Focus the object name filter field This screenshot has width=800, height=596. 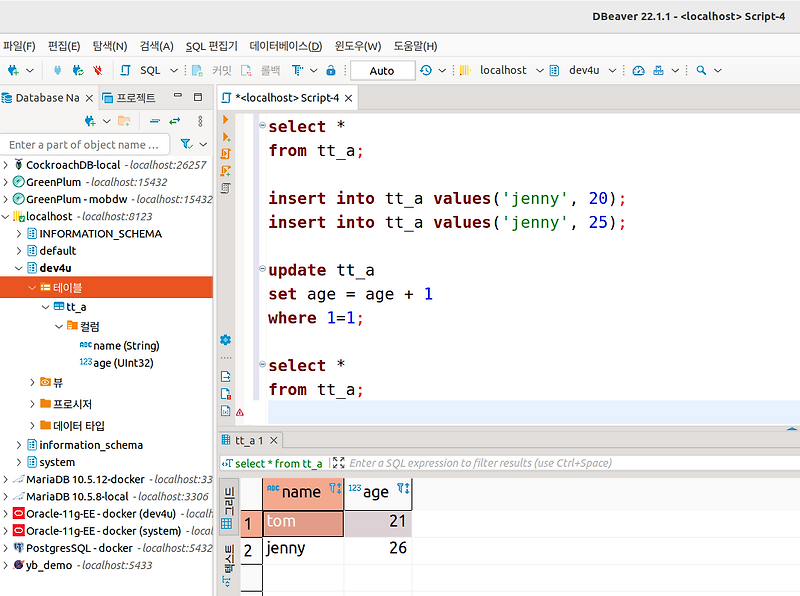[x=85, y=145]
